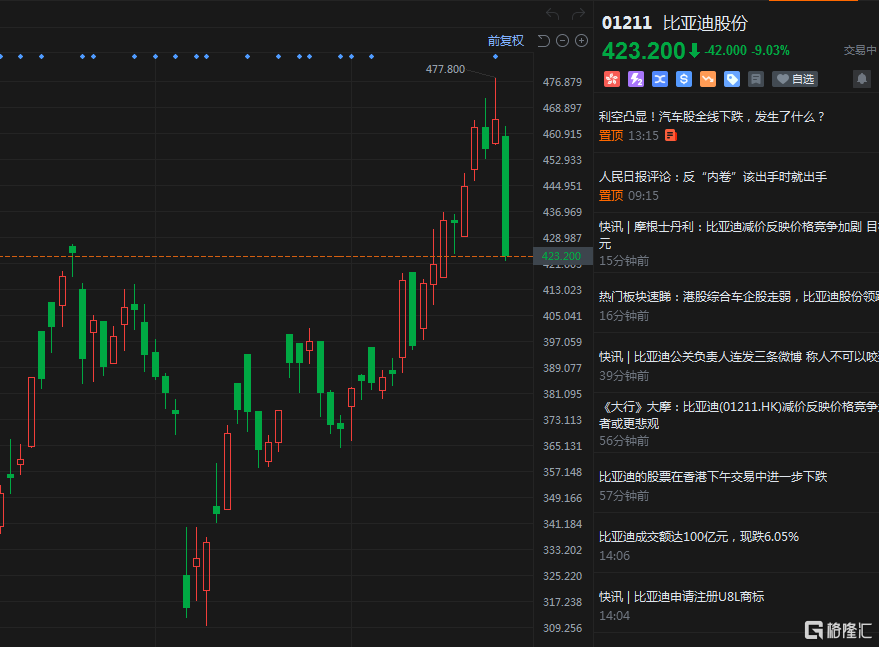Open 比亚迪的股票在香港下午交易中进一步下跌 news

tap(713, 477)
